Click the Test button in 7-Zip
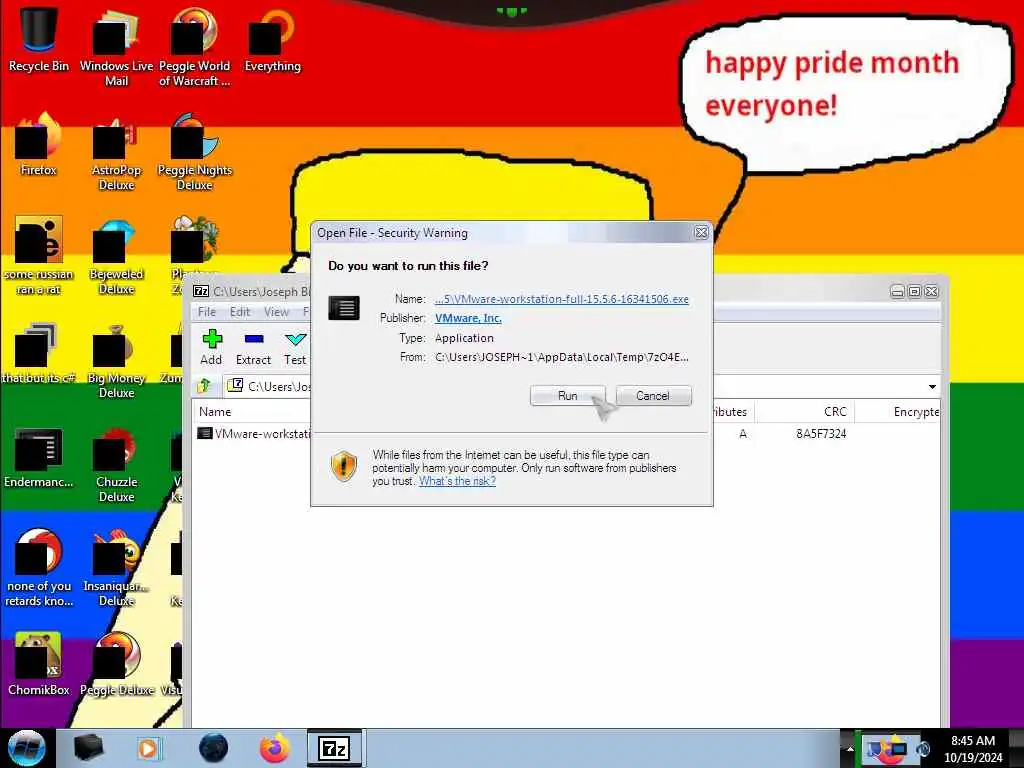 point(295,347)
